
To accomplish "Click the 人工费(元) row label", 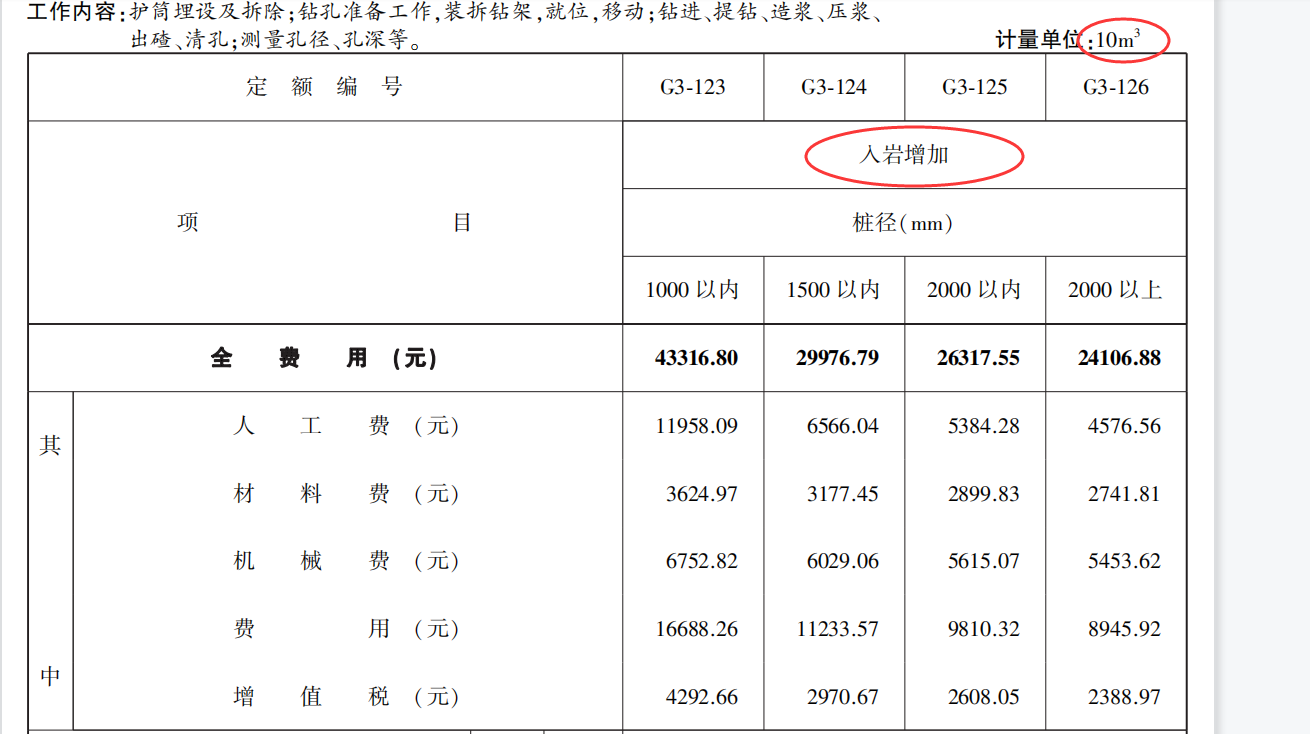I will [x=346, y=426].
